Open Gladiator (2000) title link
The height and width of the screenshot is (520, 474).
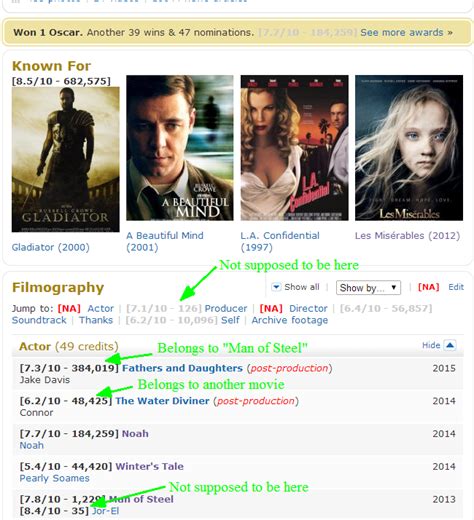point(51,247)
